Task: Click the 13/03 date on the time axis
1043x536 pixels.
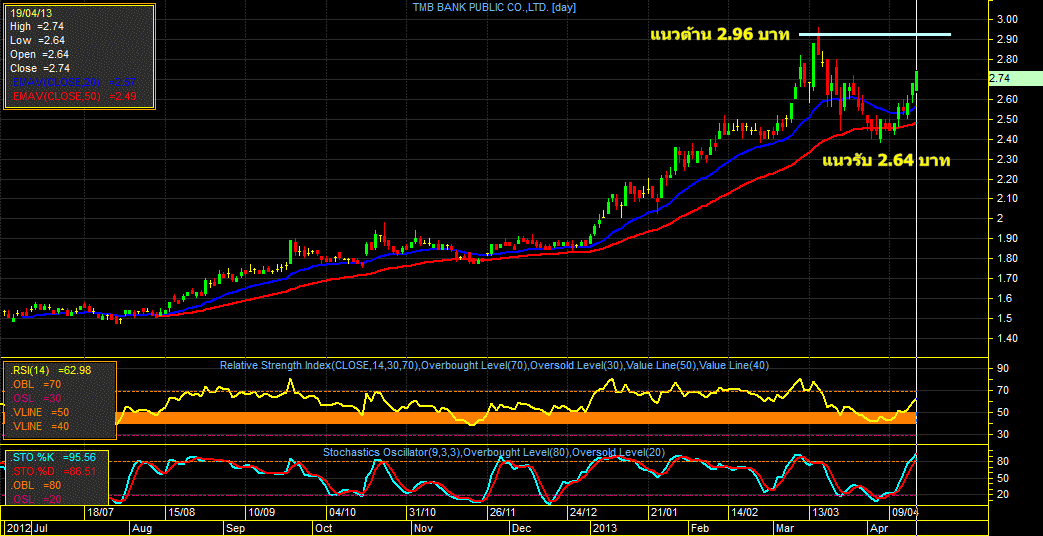Action: (825, 513)
